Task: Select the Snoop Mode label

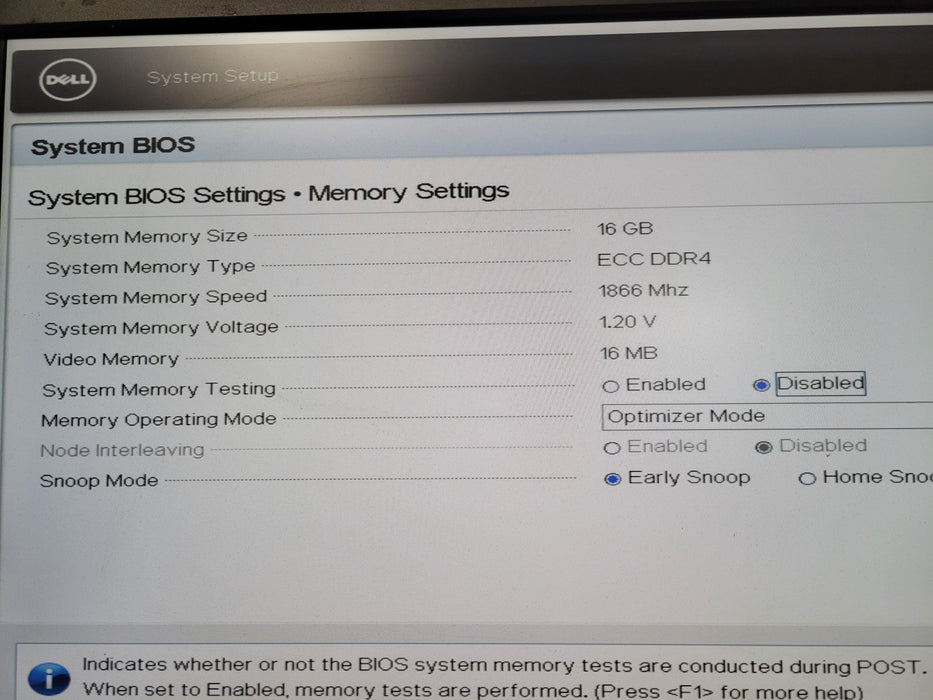Action: [99, 480]
